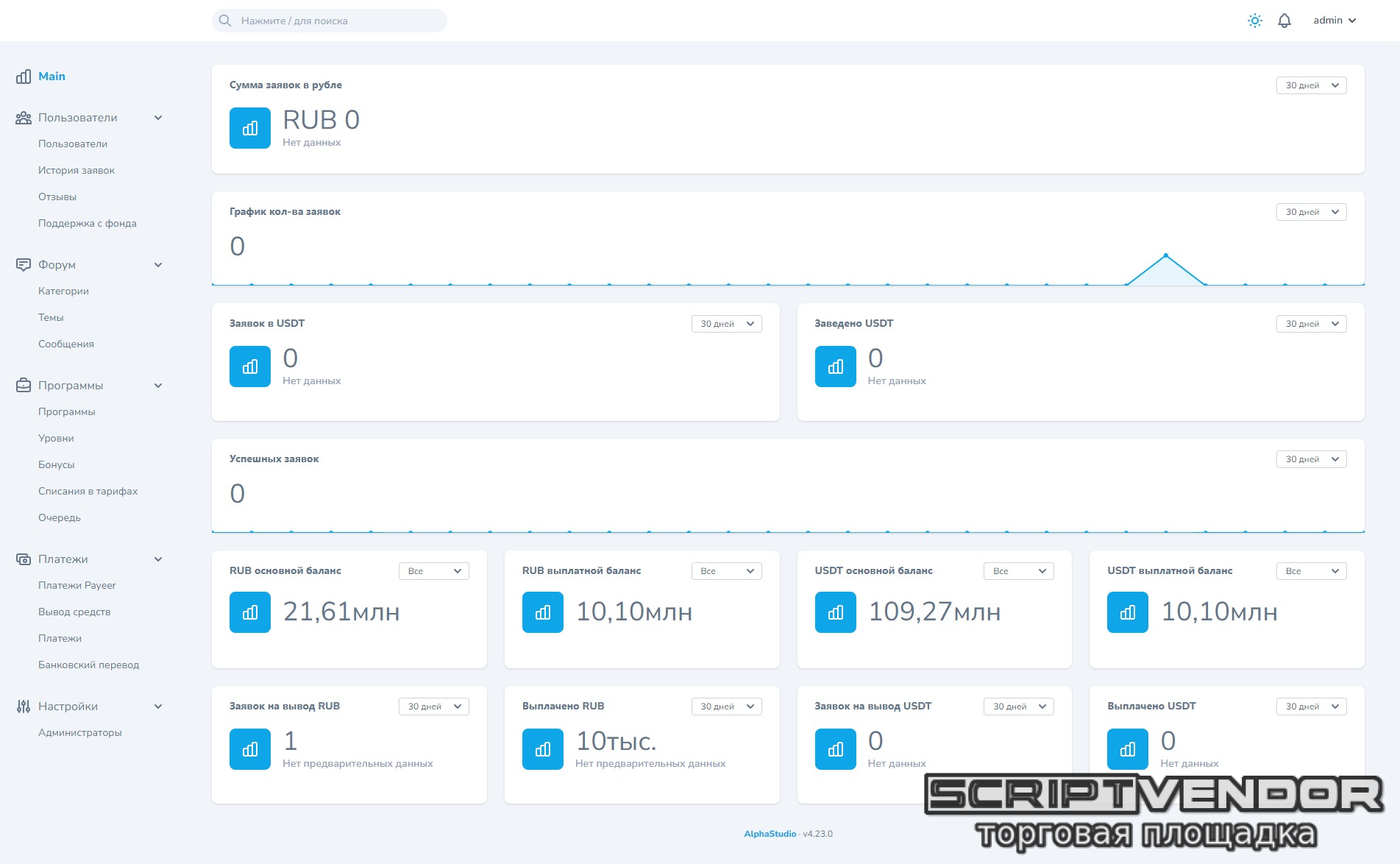Open Отзывы page
This screenshot has height=864, width=1400.
coord(57,197)
